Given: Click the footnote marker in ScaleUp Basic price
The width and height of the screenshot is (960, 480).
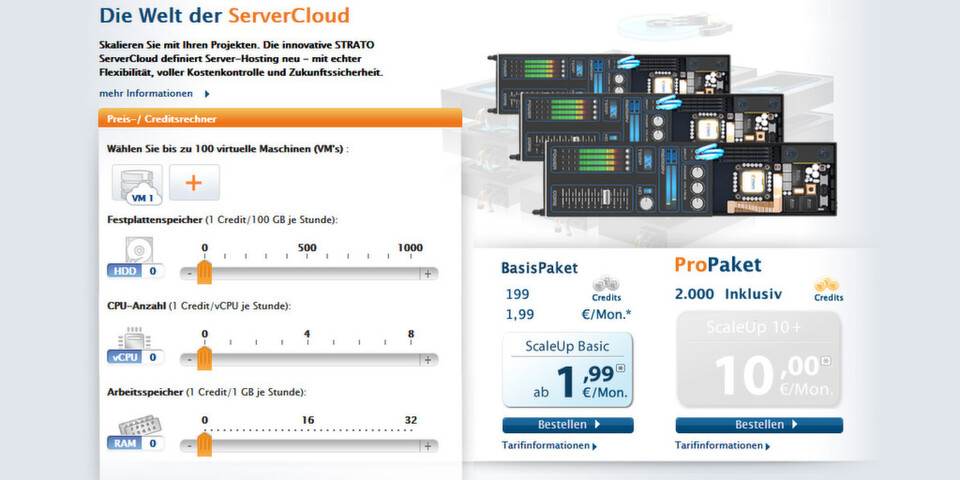Looking at the screenshot, I should click(x=620, y=368).
